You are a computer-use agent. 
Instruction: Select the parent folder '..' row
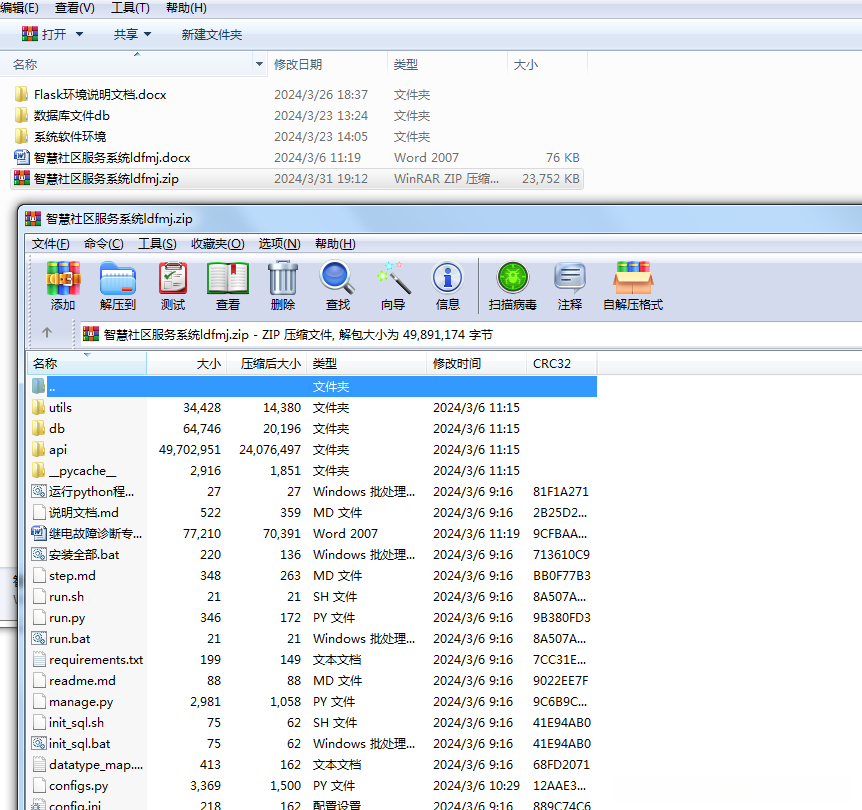point(313,387)
